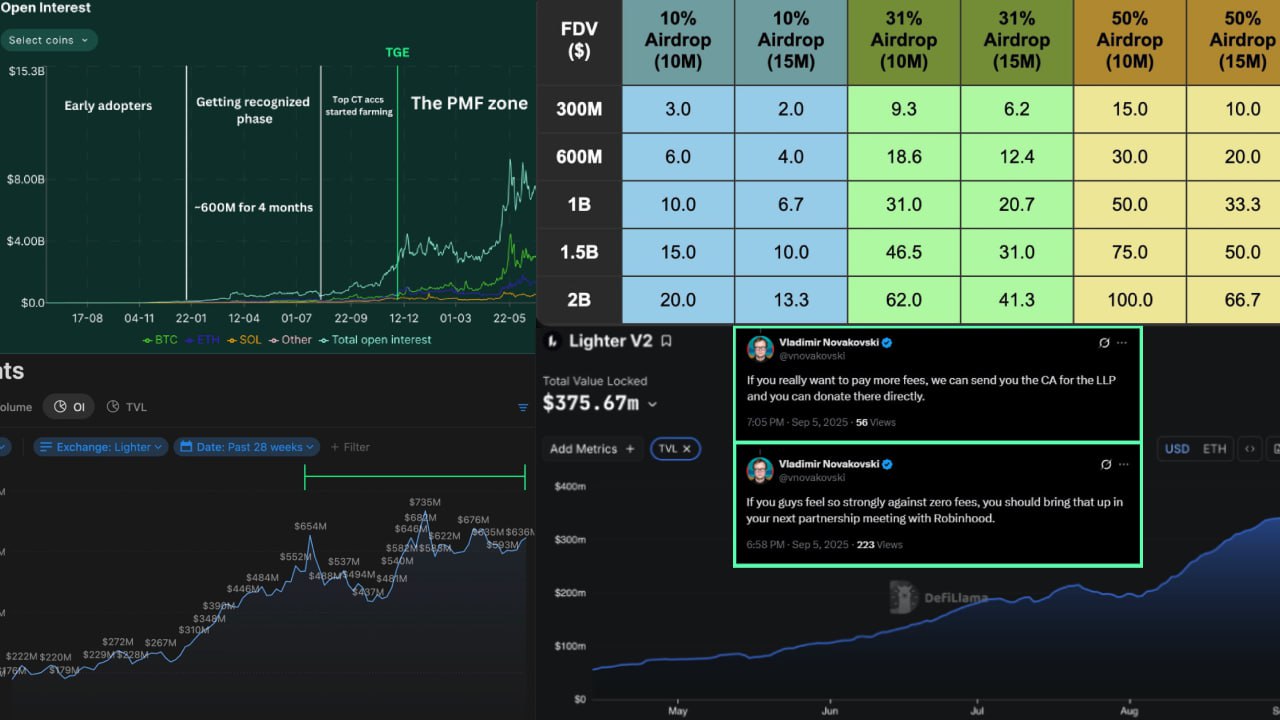The width and height of the screenshot is (1280, 720).
Task: Open the Select coins dropdown
Action: click(x=47, y=40)
